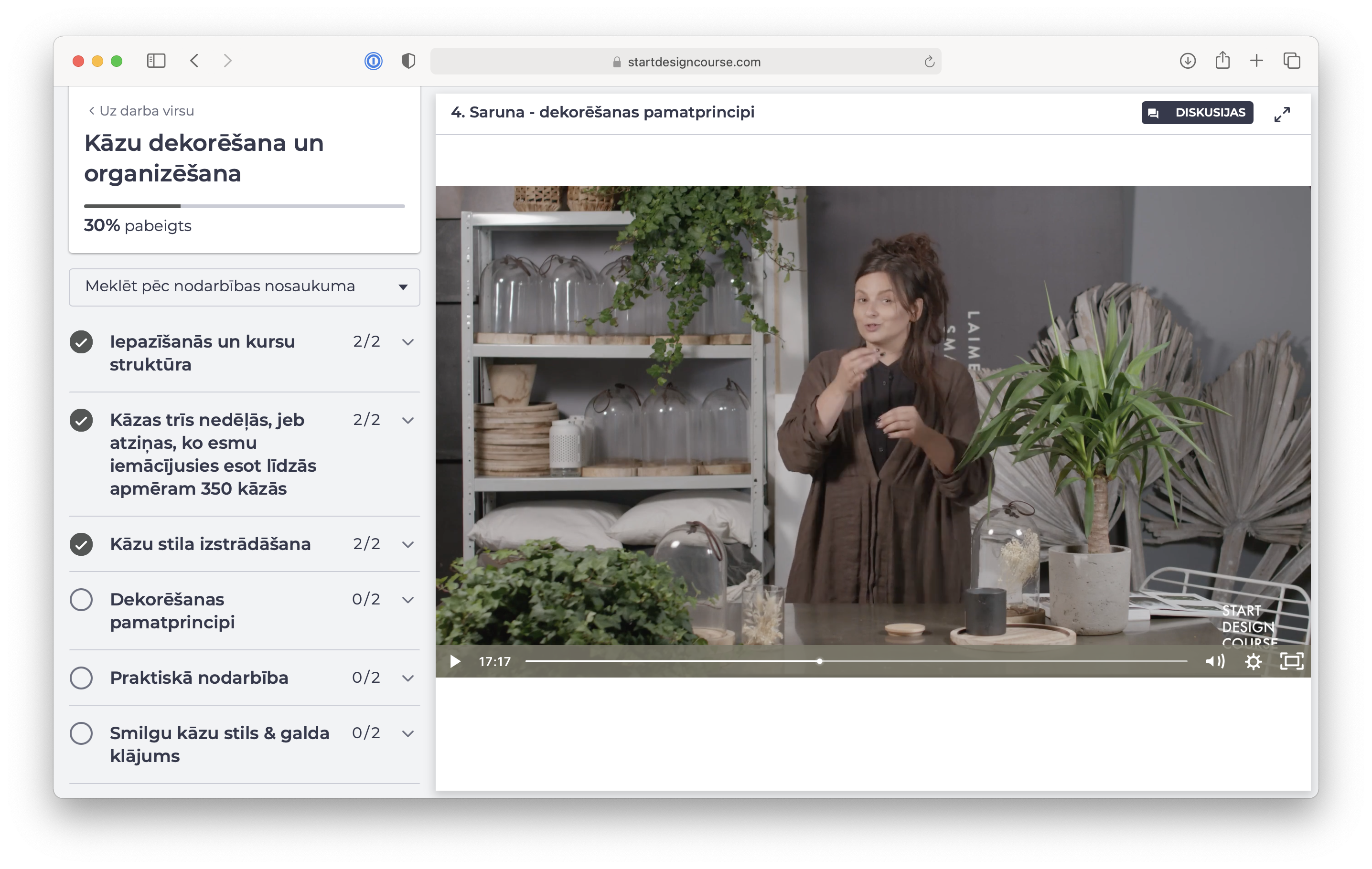Image resolution: width=1372 pixels, height=869 pixels.
Task: Click the Safari share icon
Action: click(1222, 61)
